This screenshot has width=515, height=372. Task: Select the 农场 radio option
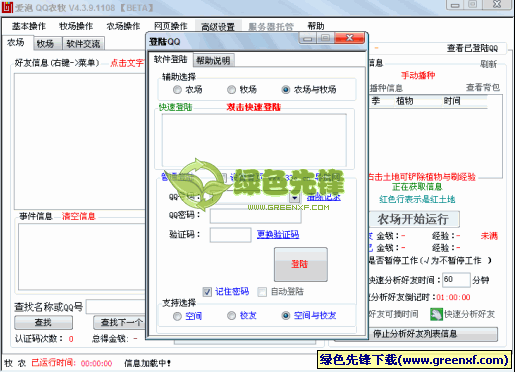(x=177, y=90)
